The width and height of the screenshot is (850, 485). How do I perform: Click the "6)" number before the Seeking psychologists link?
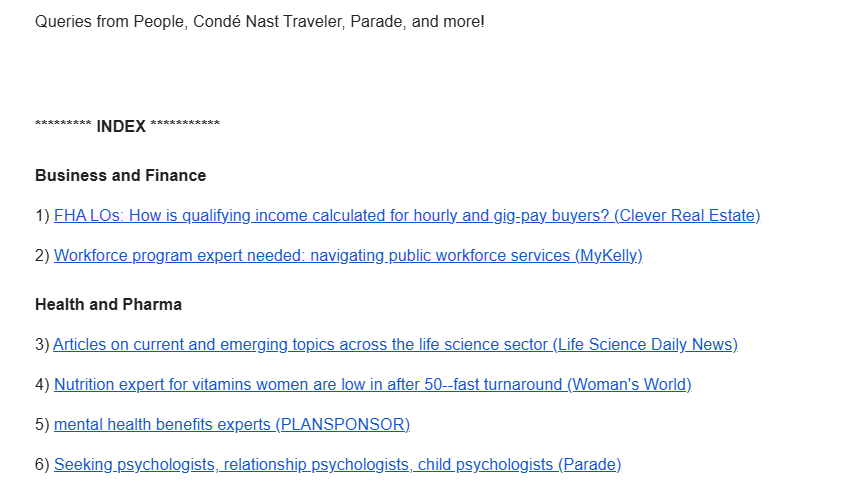click(x=42, y=465)
